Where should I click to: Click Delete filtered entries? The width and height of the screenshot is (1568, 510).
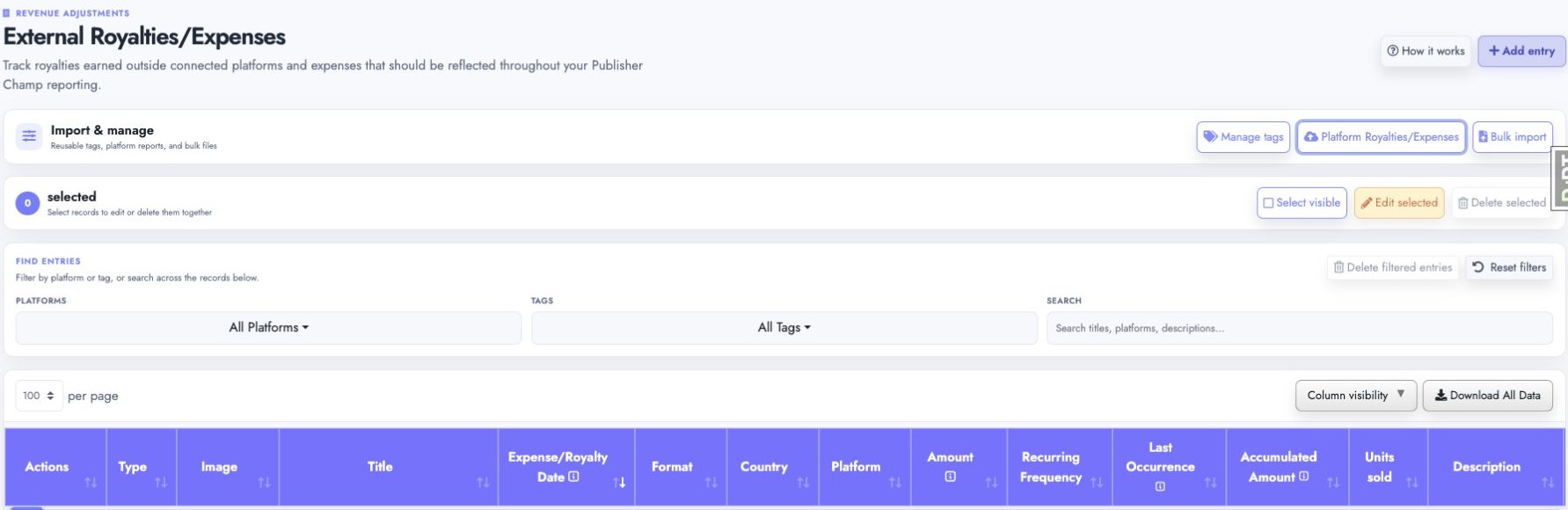coord(1393,267)
